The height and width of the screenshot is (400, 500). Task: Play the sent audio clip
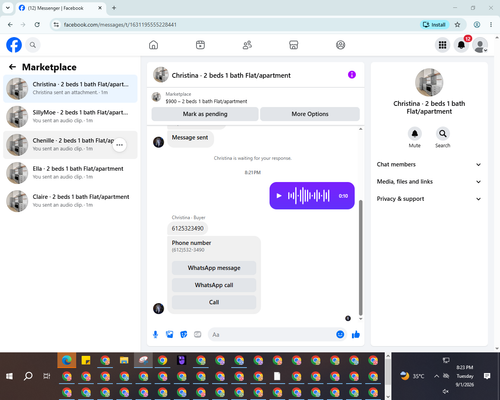pyautogui.click(x=279, y=196)
